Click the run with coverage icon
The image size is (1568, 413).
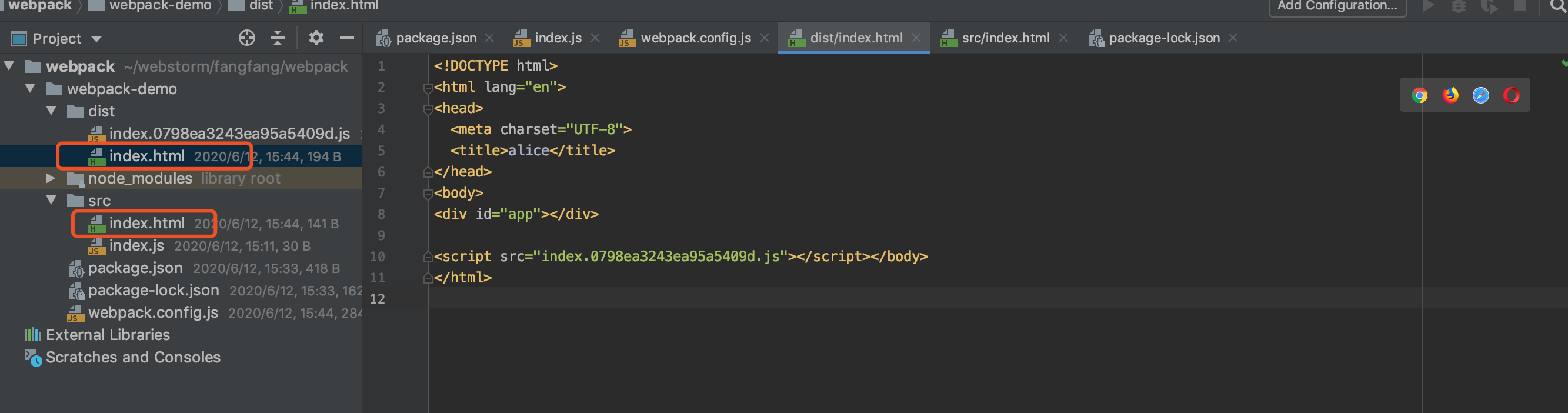pyautogui.click(x=1489, y=6)
